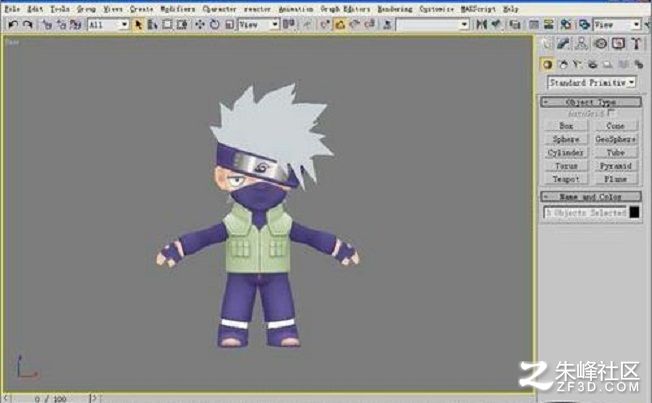Open Curve Editor from toolbar

[534, 25]
